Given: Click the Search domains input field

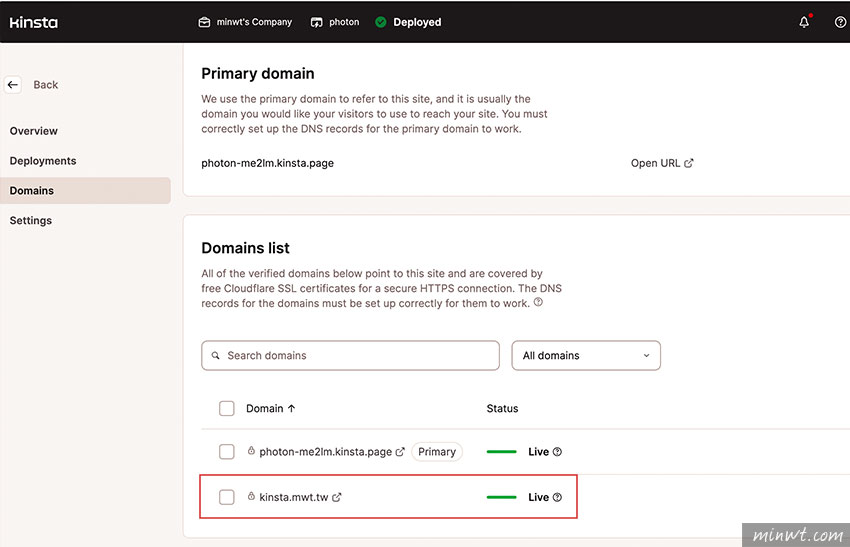Looking at the screenshot, I should pyautogui.click(x=350, y=356).
